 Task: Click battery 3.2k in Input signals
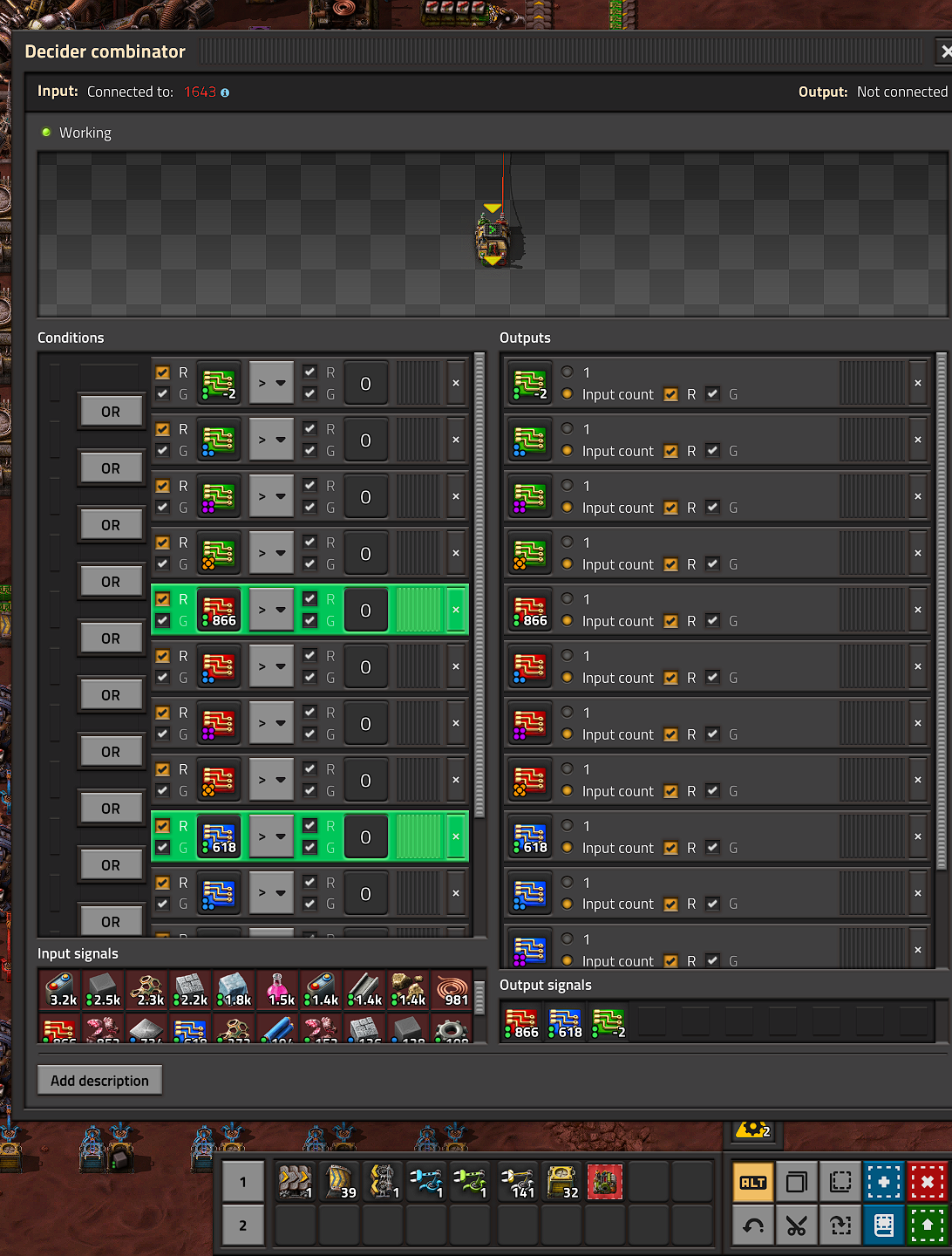[60, 991]
